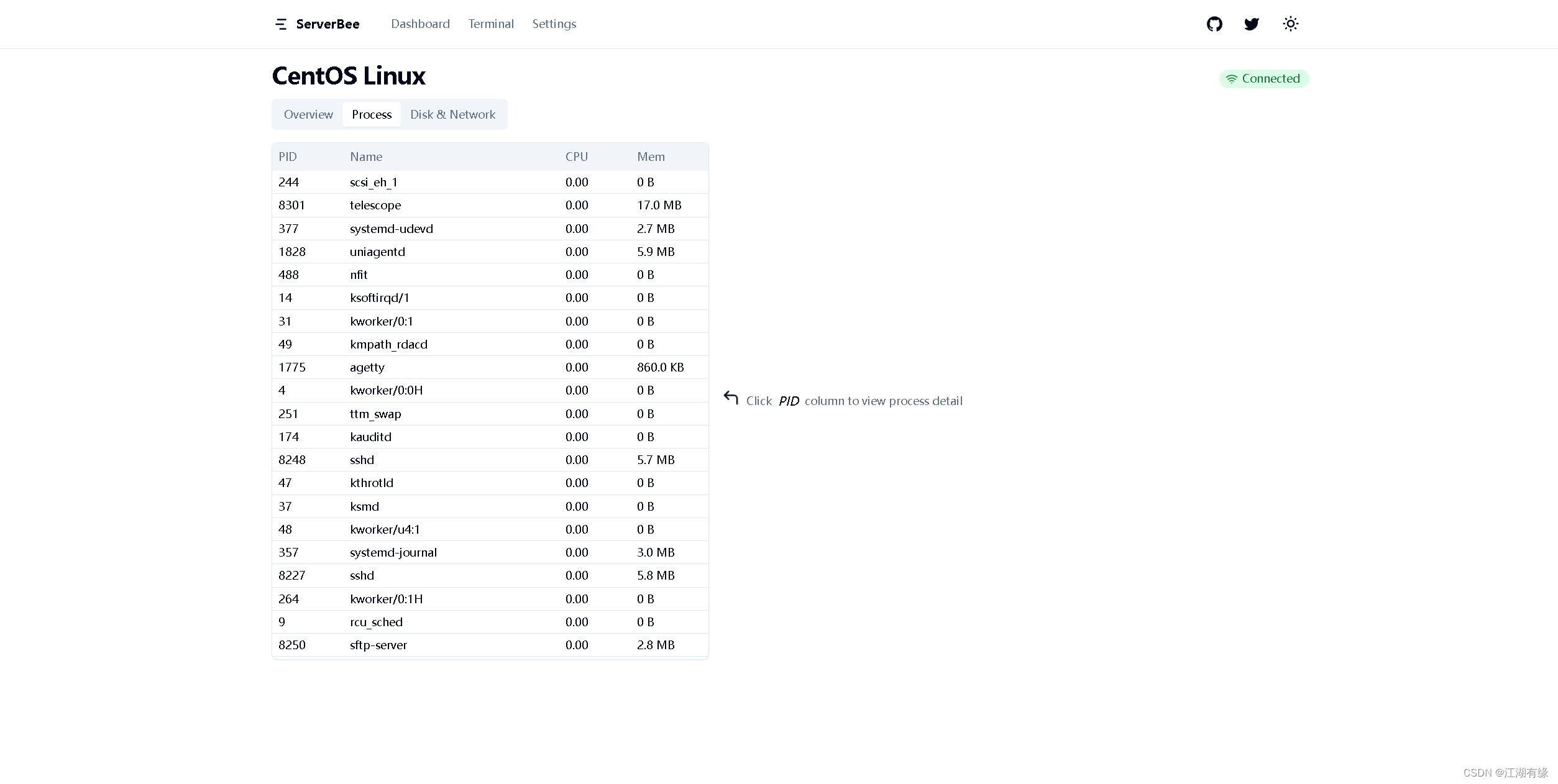The height and width of the screenshot is (784, 1558).
Task: Toggle the light/dark mode icon
Action: pyautogui.click(x=1291, y=24)
